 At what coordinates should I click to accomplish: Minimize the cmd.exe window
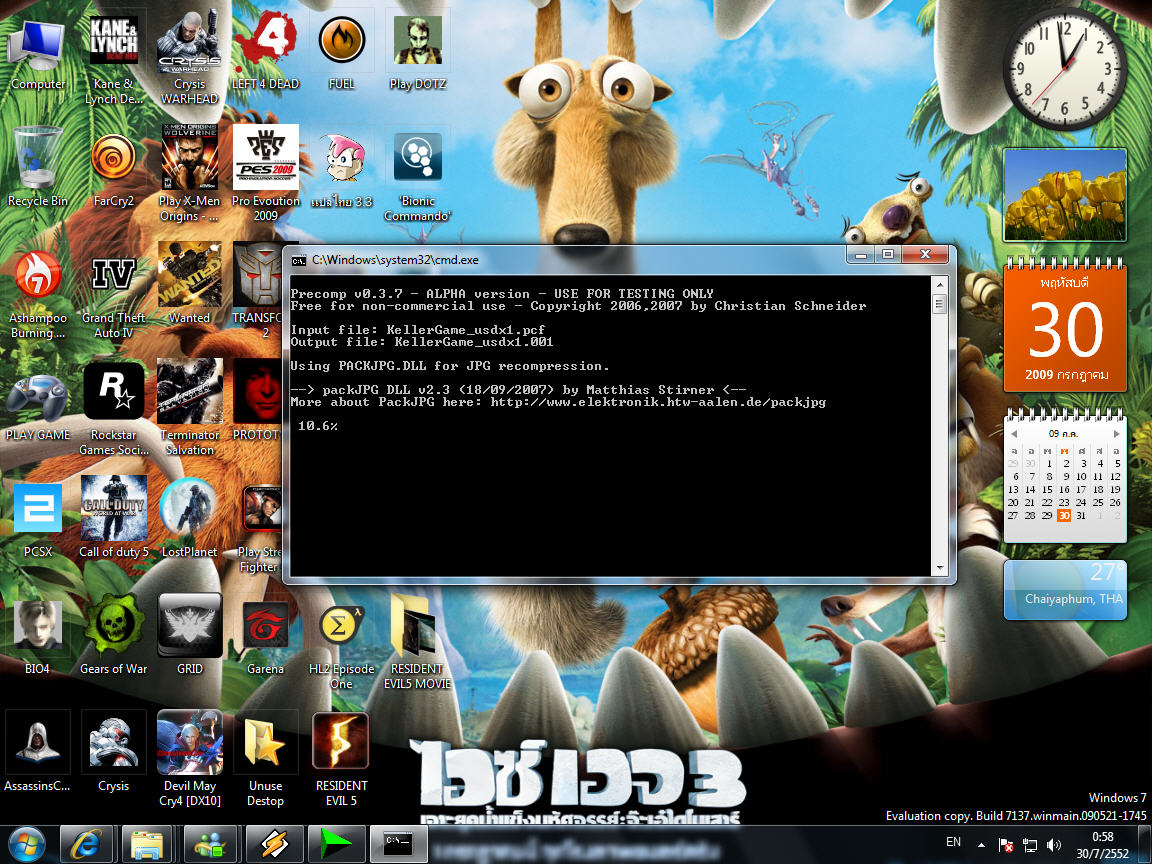(861, 254)
